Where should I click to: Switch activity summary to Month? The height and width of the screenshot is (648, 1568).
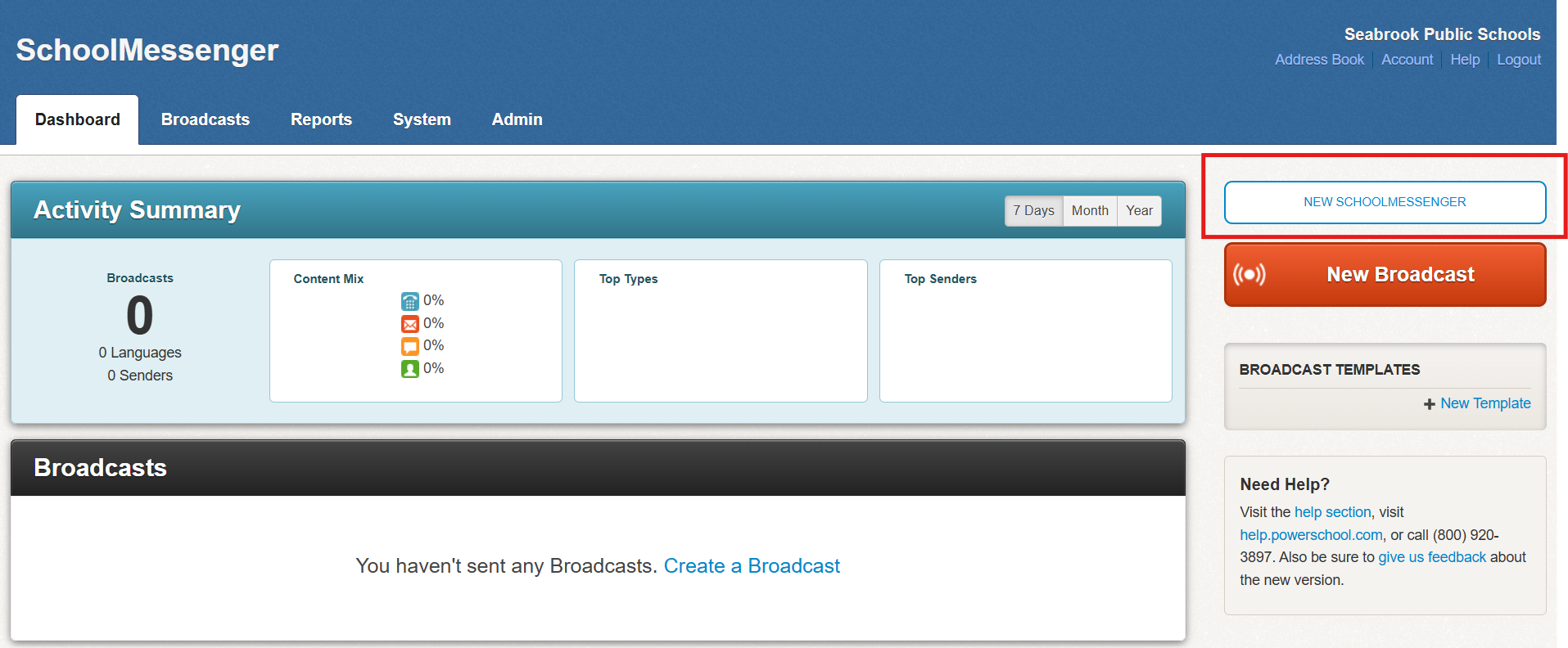1090,211
